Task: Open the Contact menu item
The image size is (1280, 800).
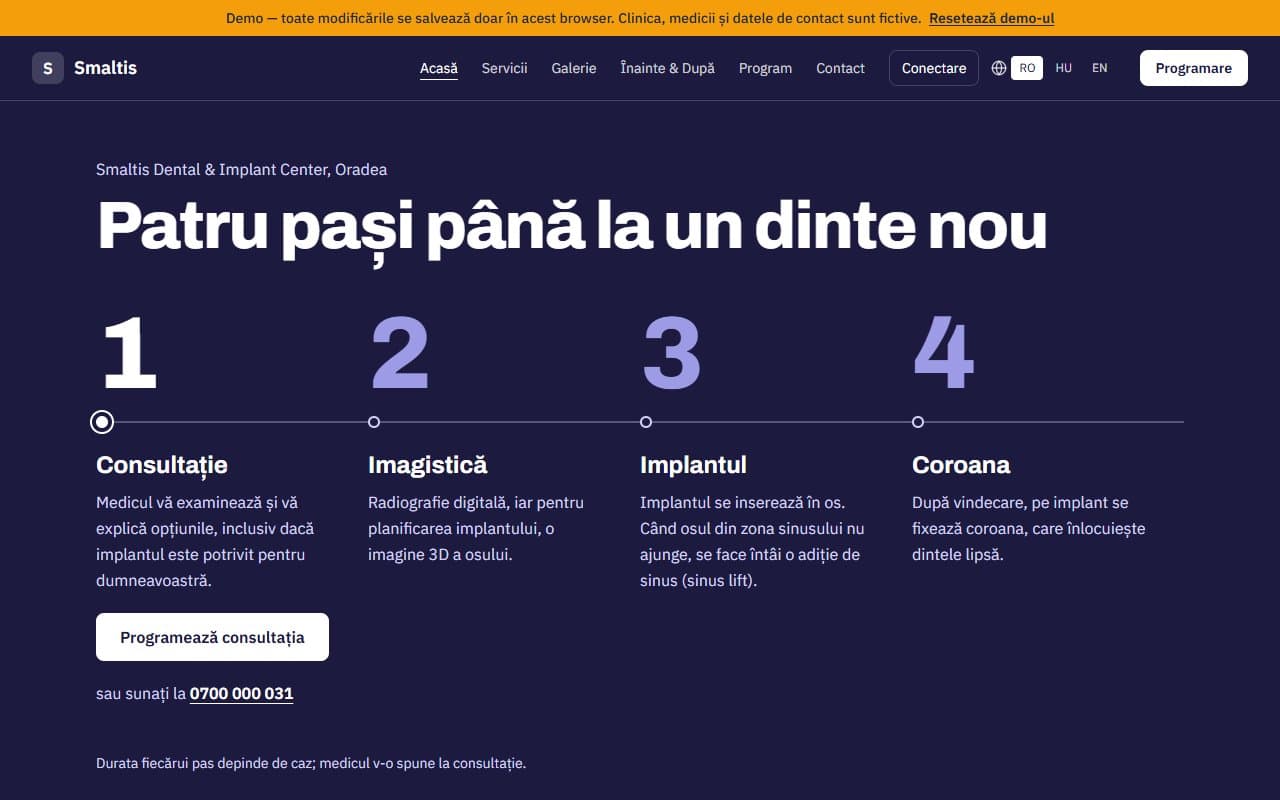Action: (x=840, y=68)
